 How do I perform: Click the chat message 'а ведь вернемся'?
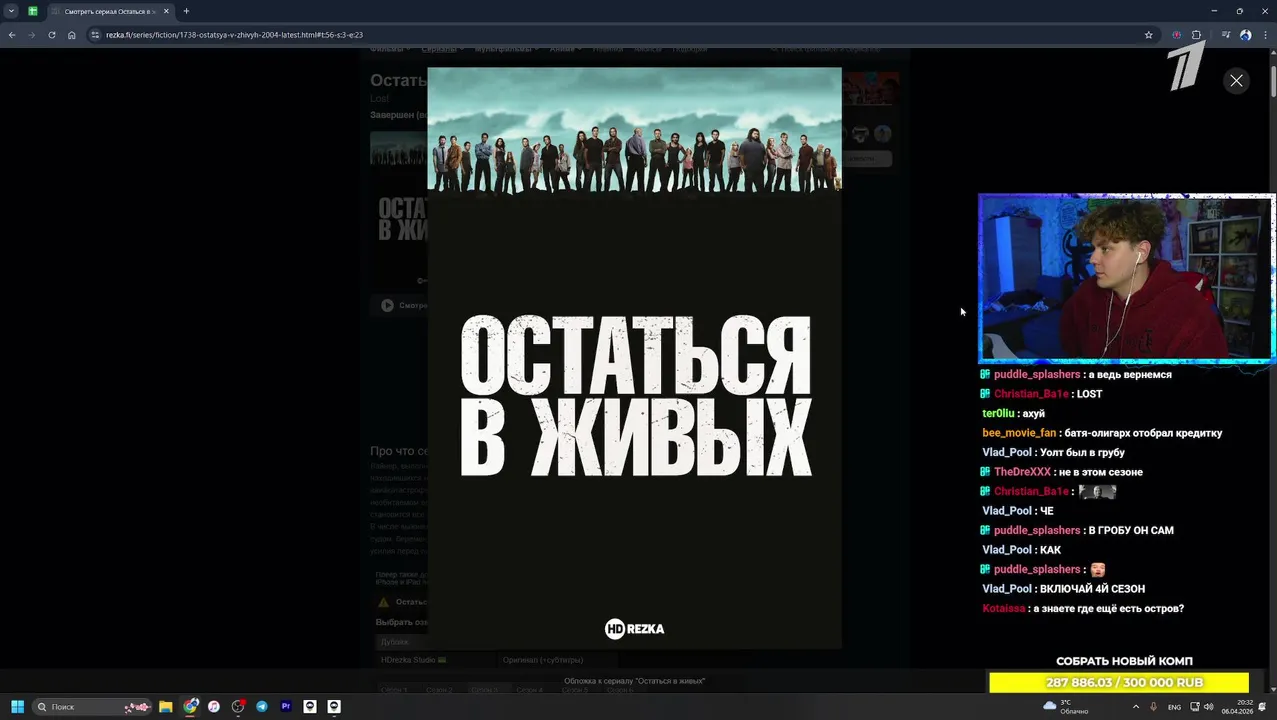pyautogui.click(x=1130, y=375)
